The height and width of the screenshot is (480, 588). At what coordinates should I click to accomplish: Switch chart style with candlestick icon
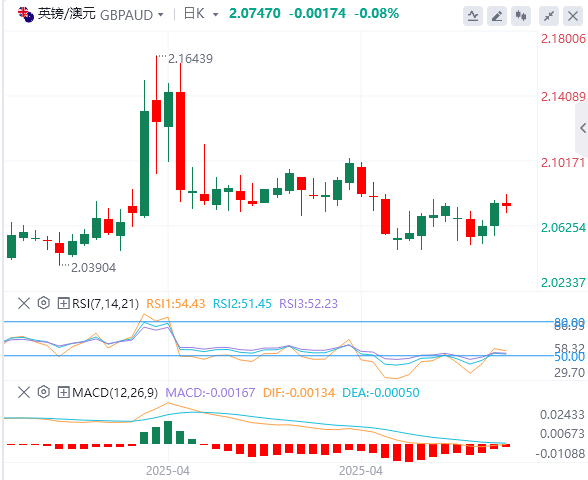point(521,16)
